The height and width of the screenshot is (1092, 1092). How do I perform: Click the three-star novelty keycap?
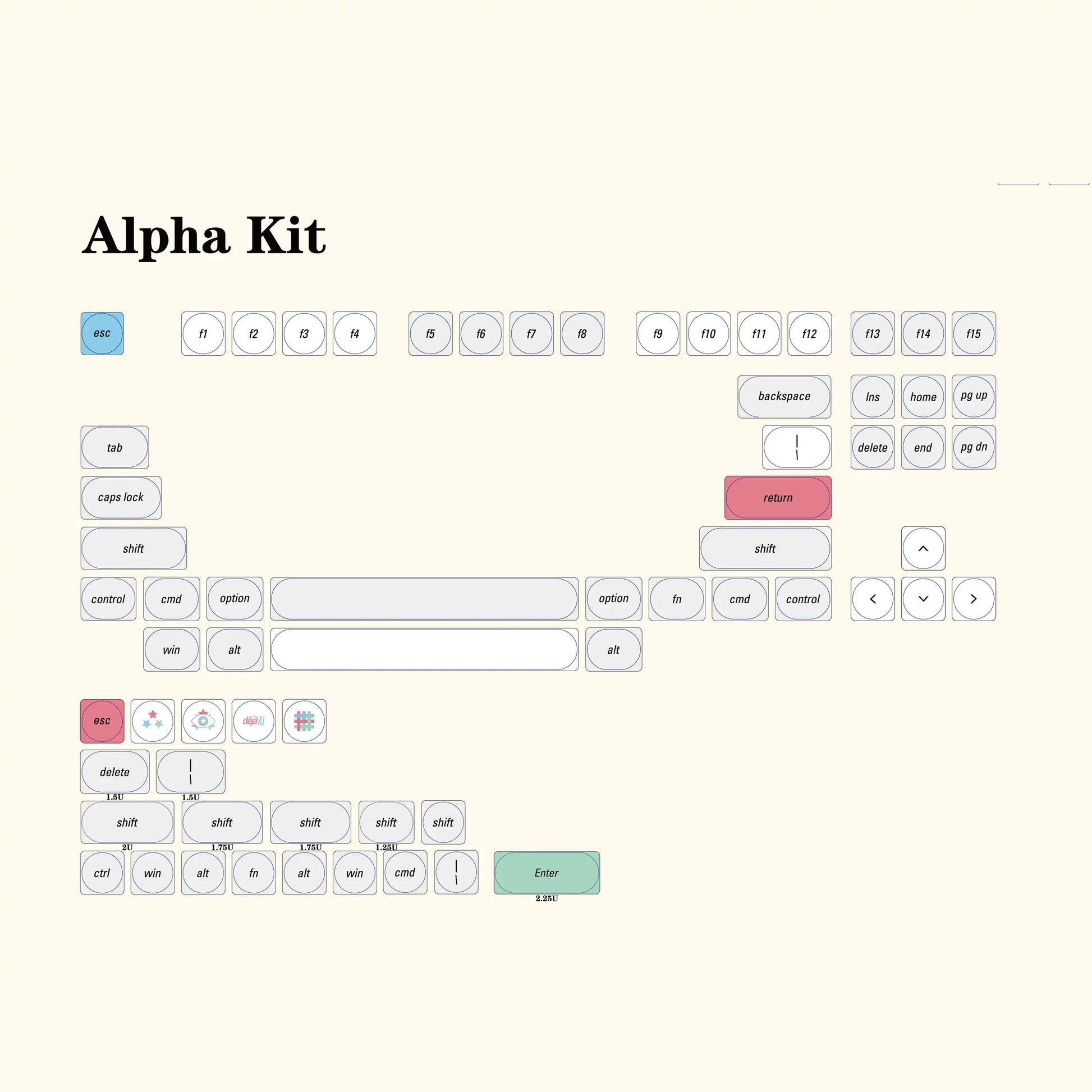click(x=153, y=721)
